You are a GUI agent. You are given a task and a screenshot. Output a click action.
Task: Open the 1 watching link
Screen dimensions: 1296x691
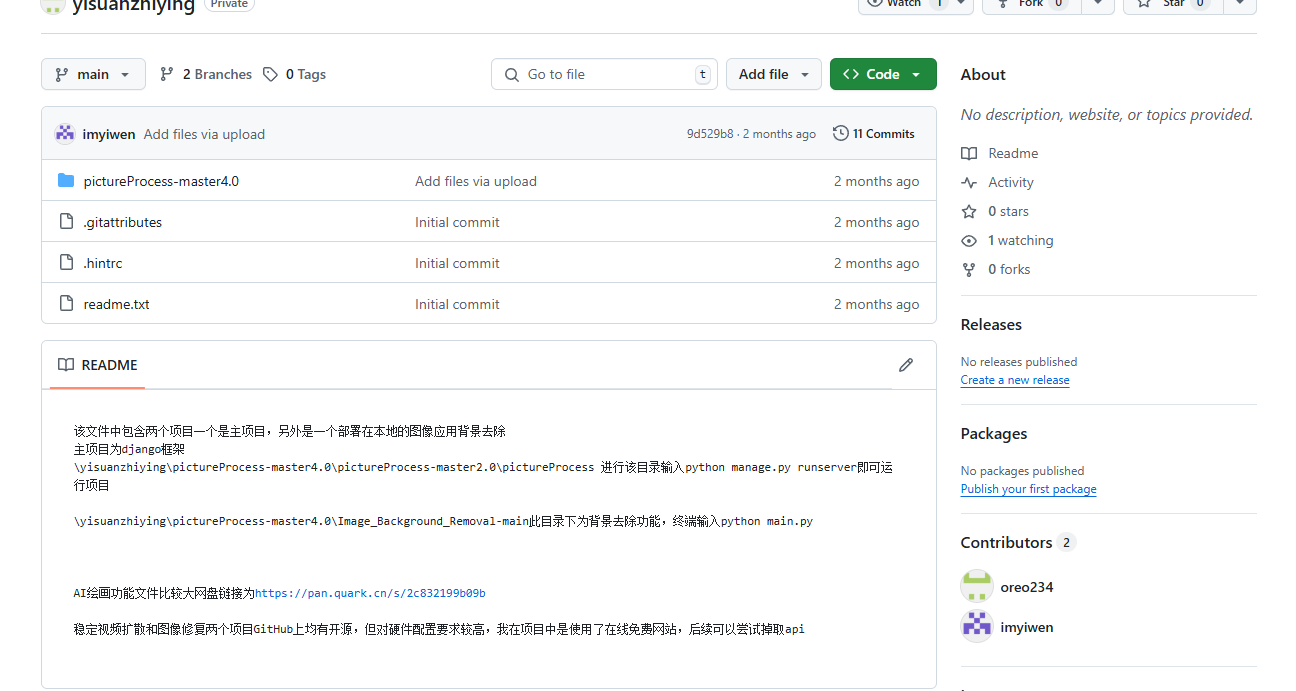coord(1020,240)
